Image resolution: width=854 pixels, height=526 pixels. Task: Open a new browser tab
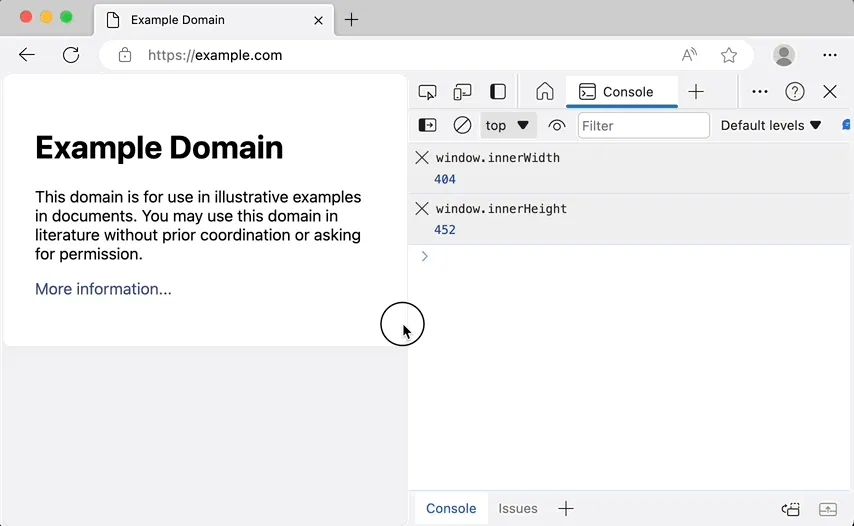[x=352, y=20]
